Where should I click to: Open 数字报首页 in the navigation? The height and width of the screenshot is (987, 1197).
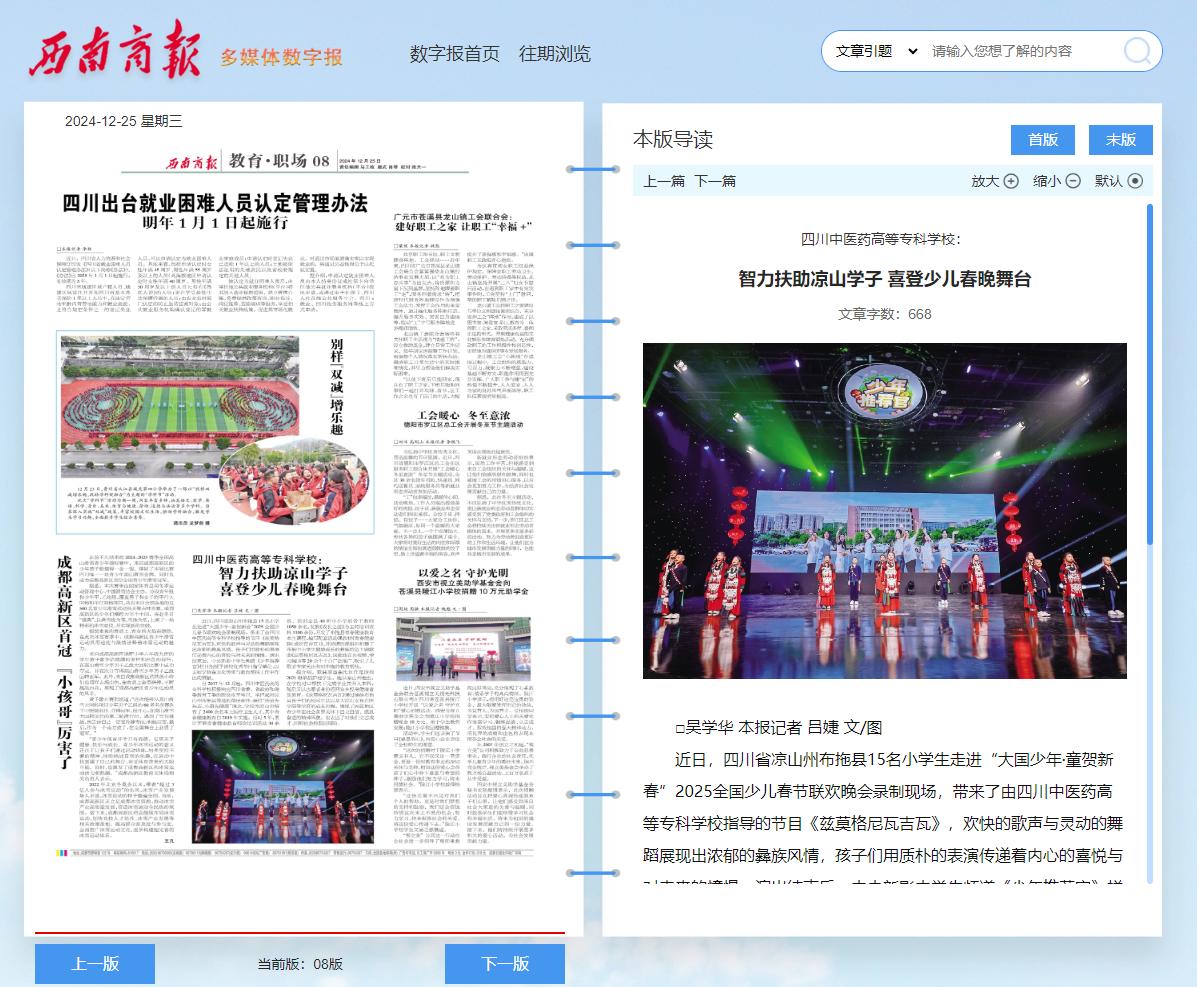coord(454,54)
